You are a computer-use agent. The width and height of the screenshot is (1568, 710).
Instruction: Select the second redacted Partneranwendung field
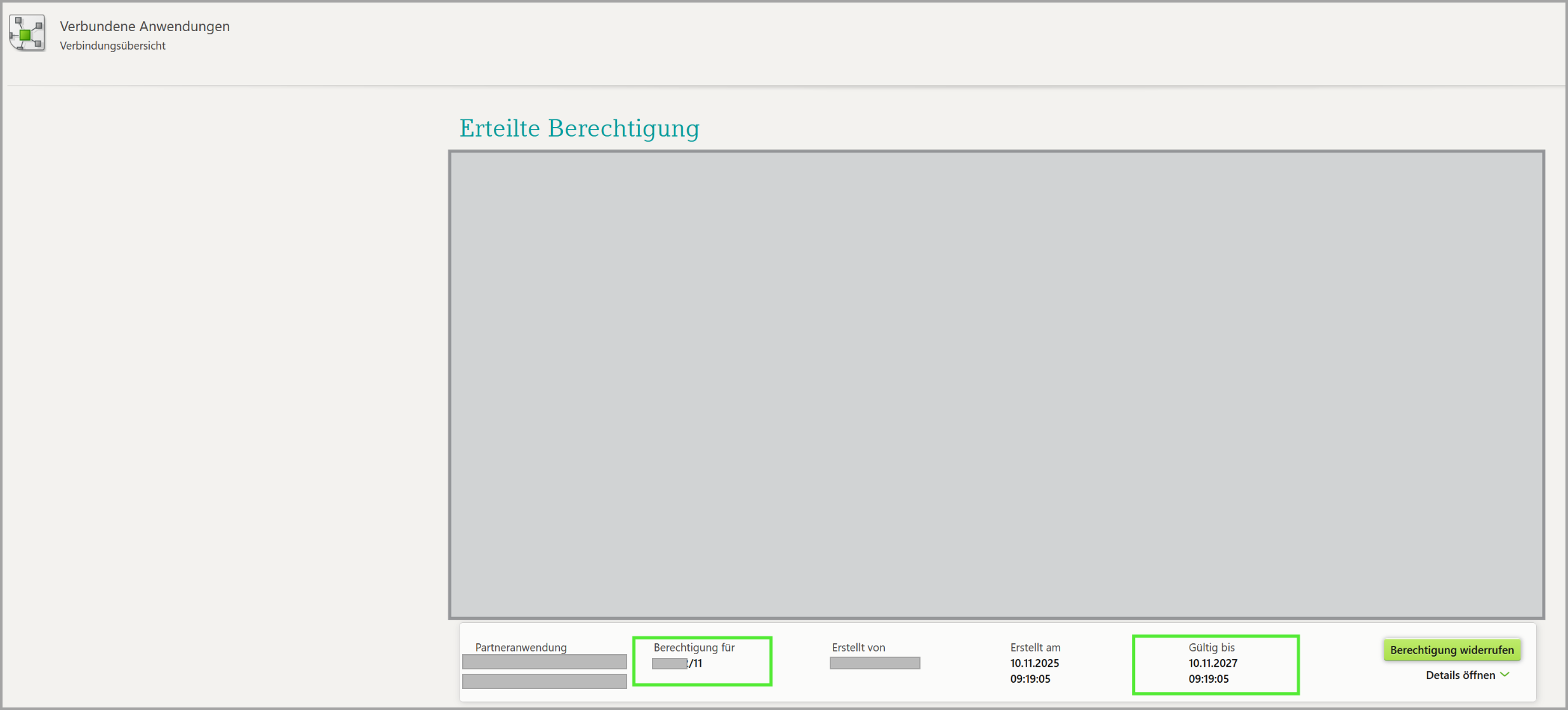point(544,681)
